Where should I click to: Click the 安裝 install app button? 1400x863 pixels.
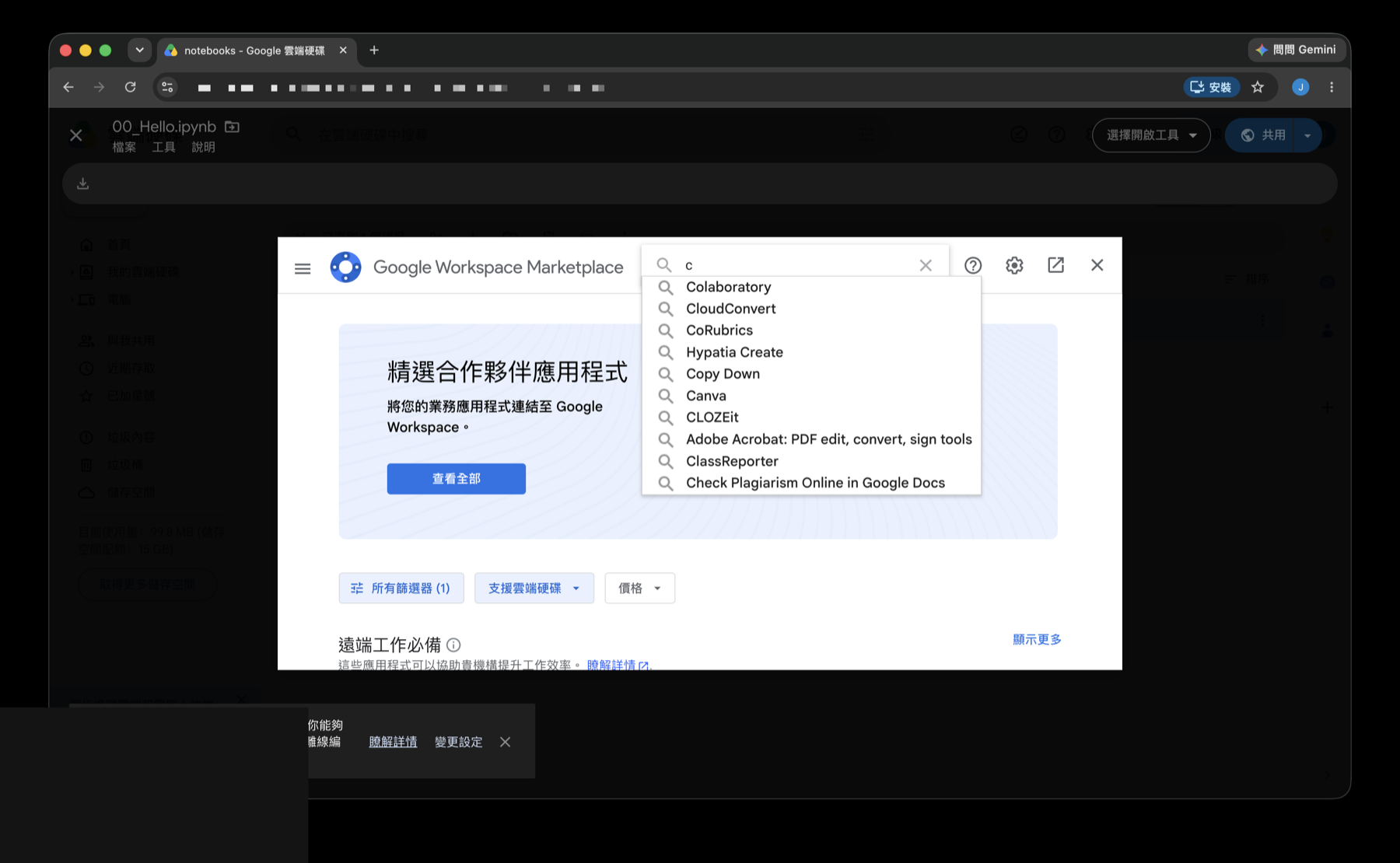[1211, 87]
